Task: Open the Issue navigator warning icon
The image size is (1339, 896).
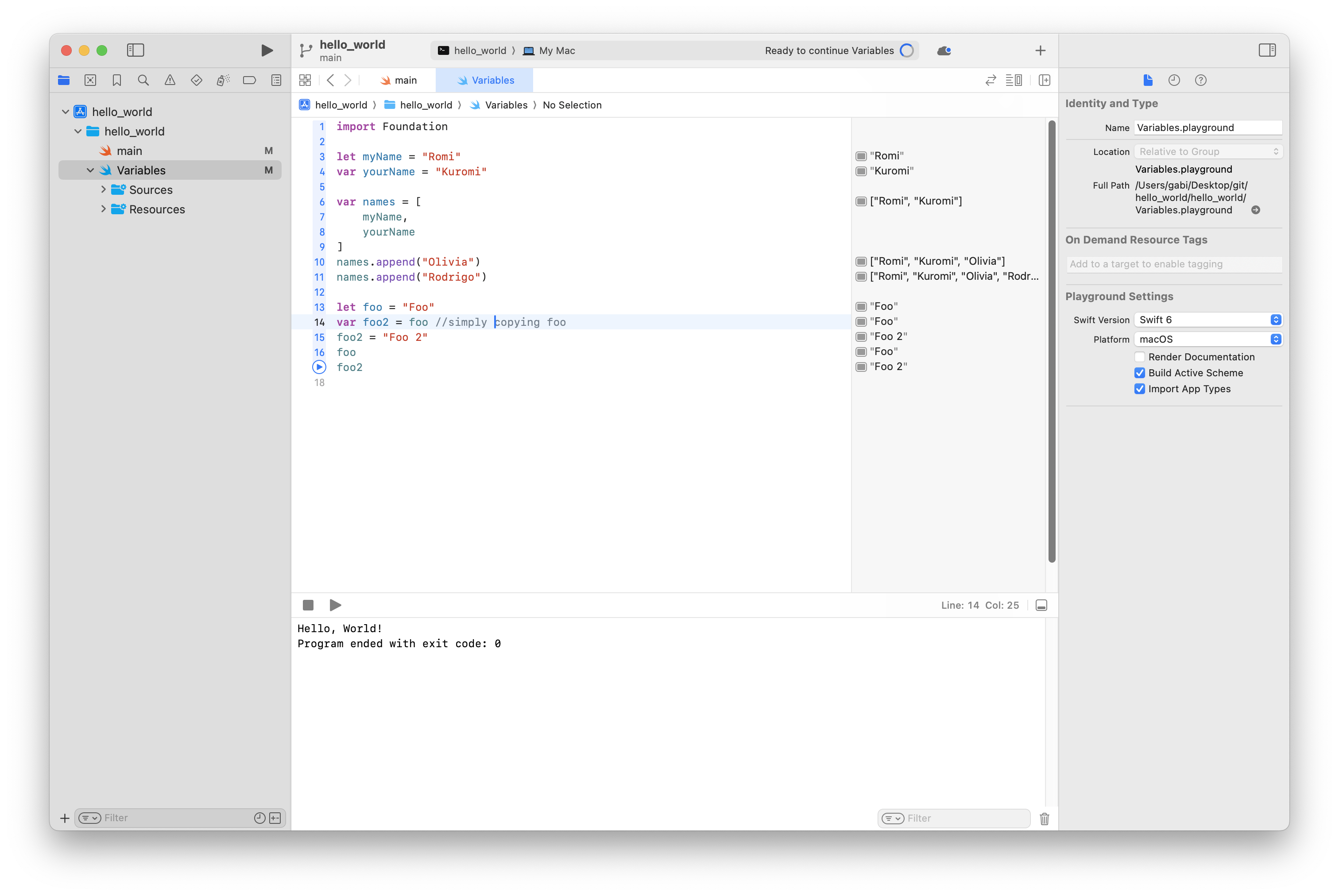Action: (x=170, y=81)
